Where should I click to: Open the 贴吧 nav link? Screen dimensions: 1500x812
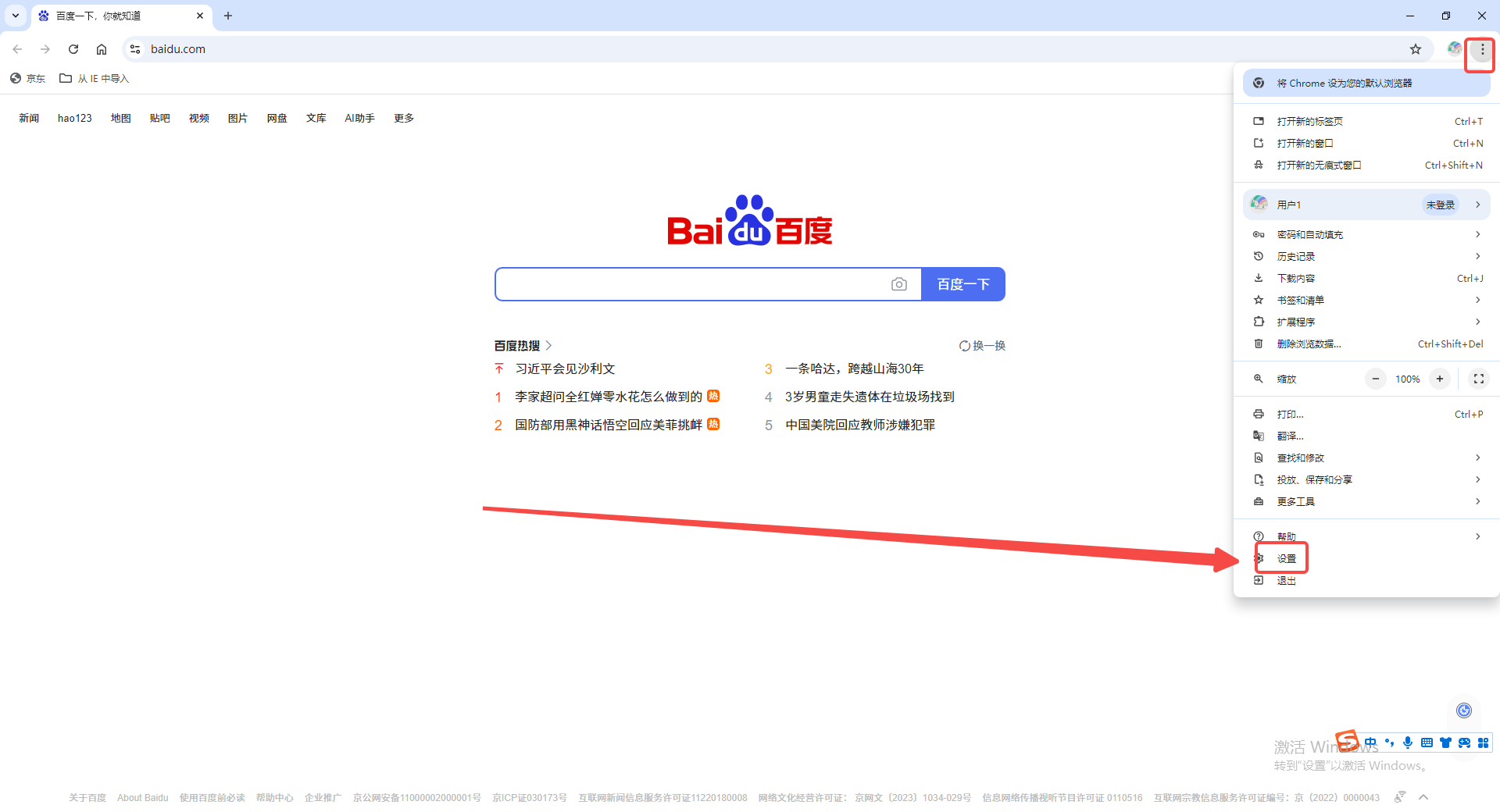coord(160,118)
